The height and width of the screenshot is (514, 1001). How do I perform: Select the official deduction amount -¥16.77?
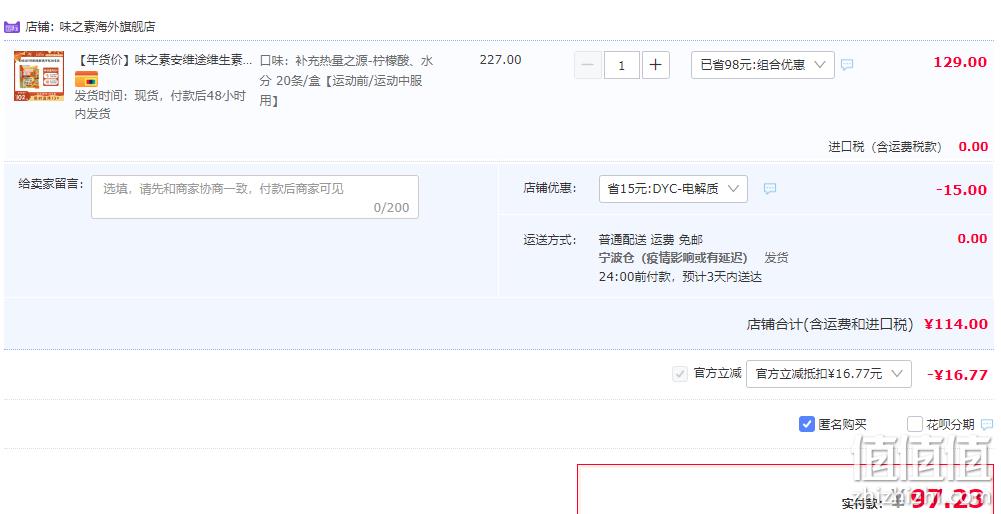click(x=958, y=375)
